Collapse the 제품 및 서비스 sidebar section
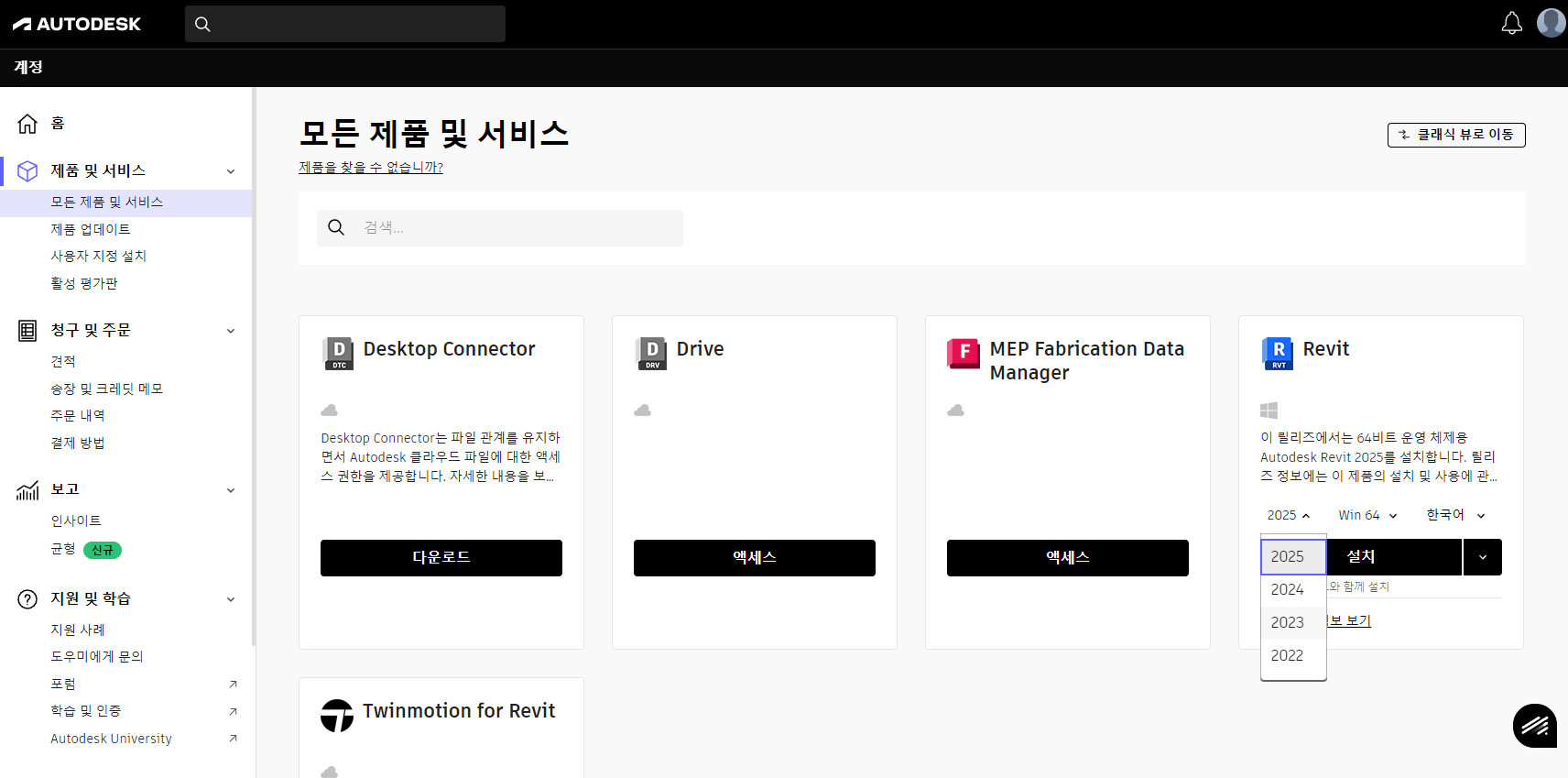 [231, 171]
